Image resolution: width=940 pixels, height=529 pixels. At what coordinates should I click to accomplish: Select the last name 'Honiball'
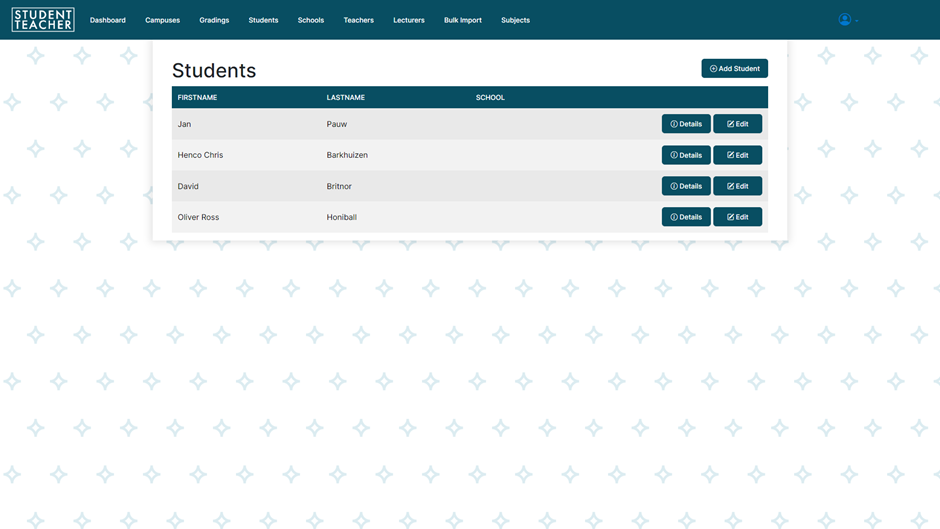341,217
